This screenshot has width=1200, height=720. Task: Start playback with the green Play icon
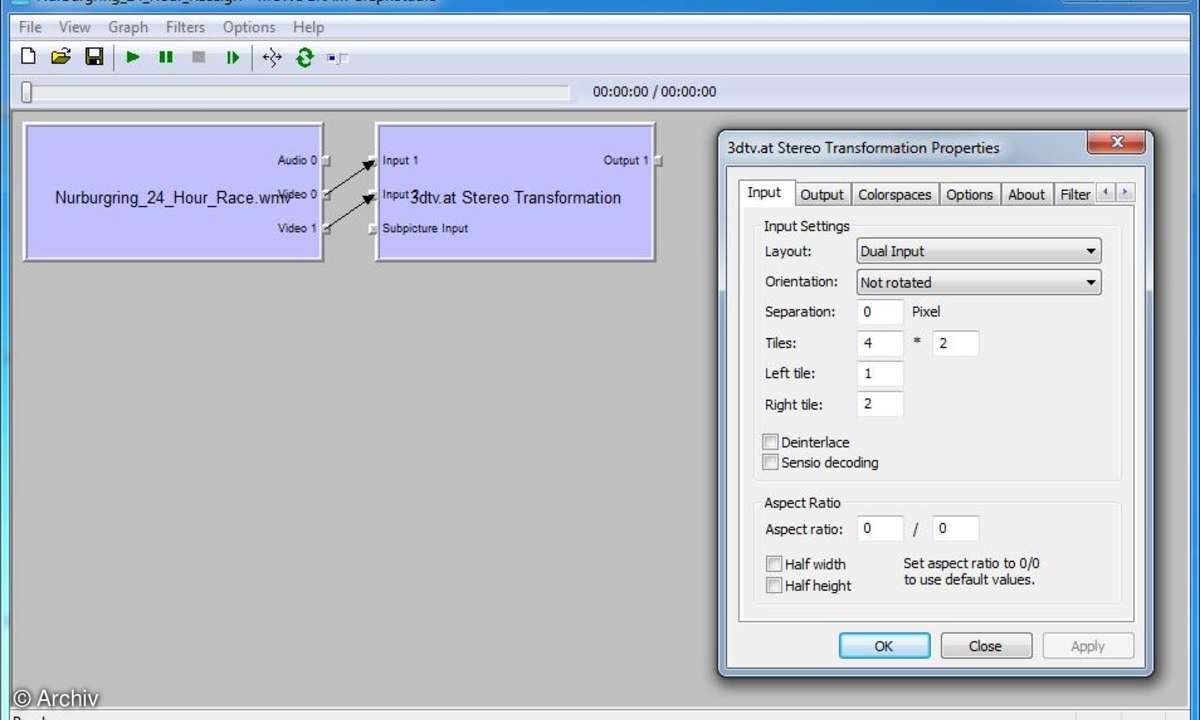[133, 57]
